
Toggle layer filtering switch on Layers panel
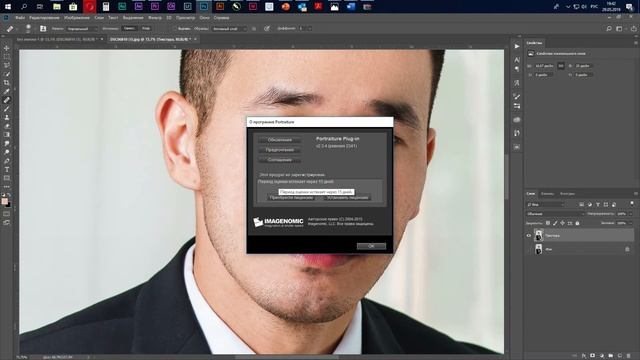click(632, 204)
